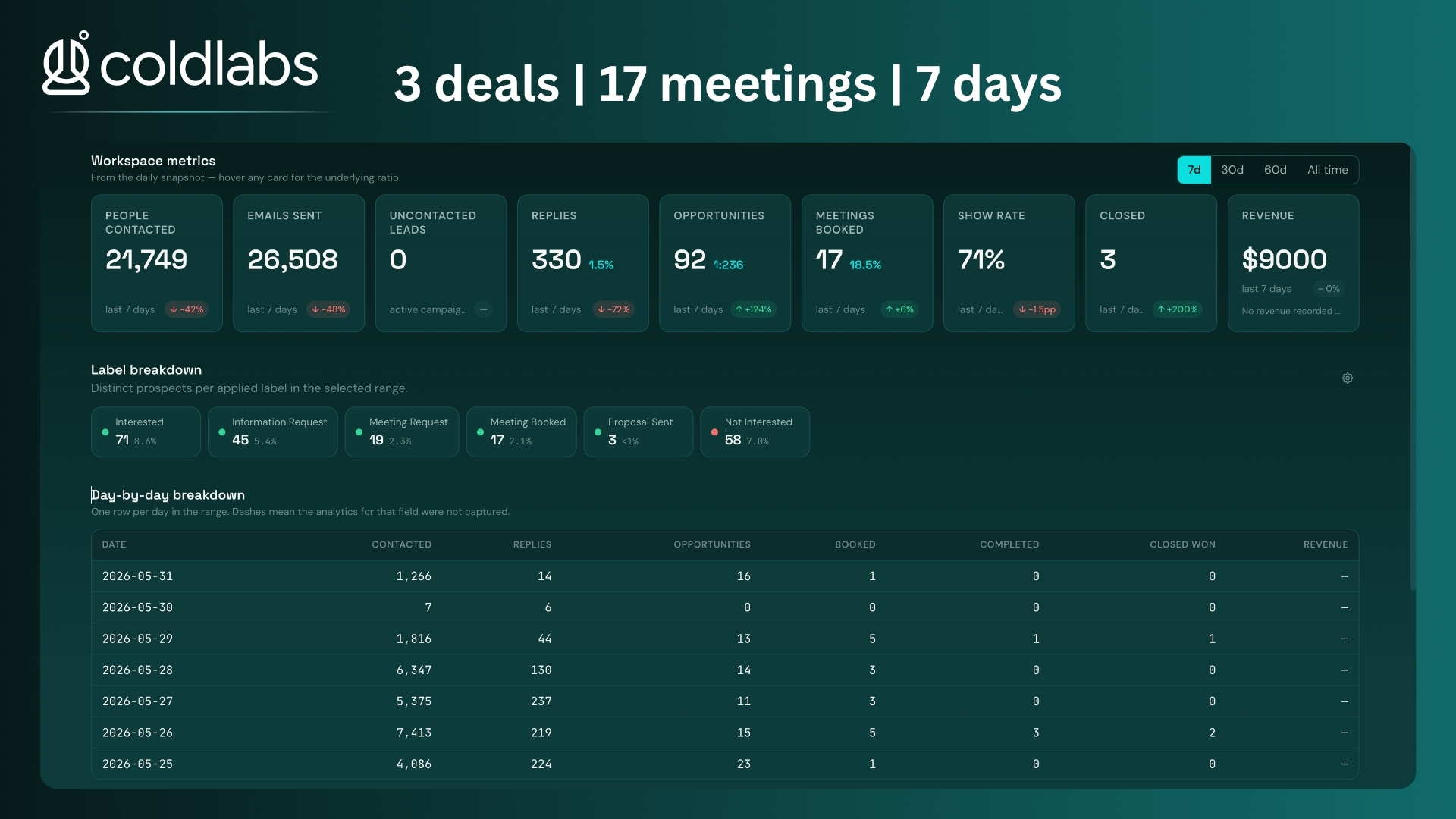Click the 18.5% meetings booked rate
Image resolution: width=1456 pixels, height=819 pixels.
[865, 265]
